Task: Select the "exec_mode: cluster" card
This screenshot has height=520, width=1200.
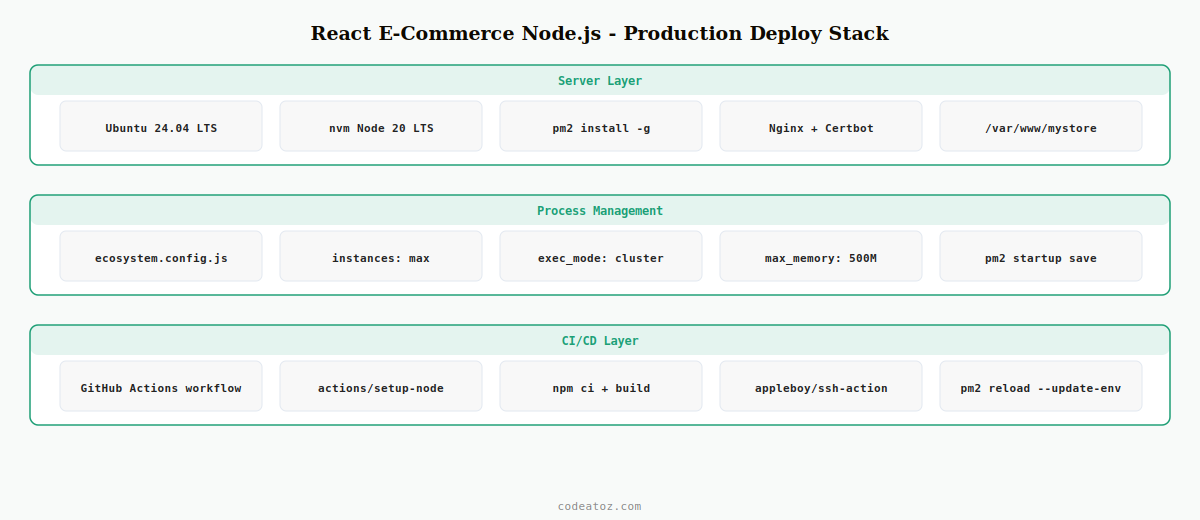Action: point(601,256)
